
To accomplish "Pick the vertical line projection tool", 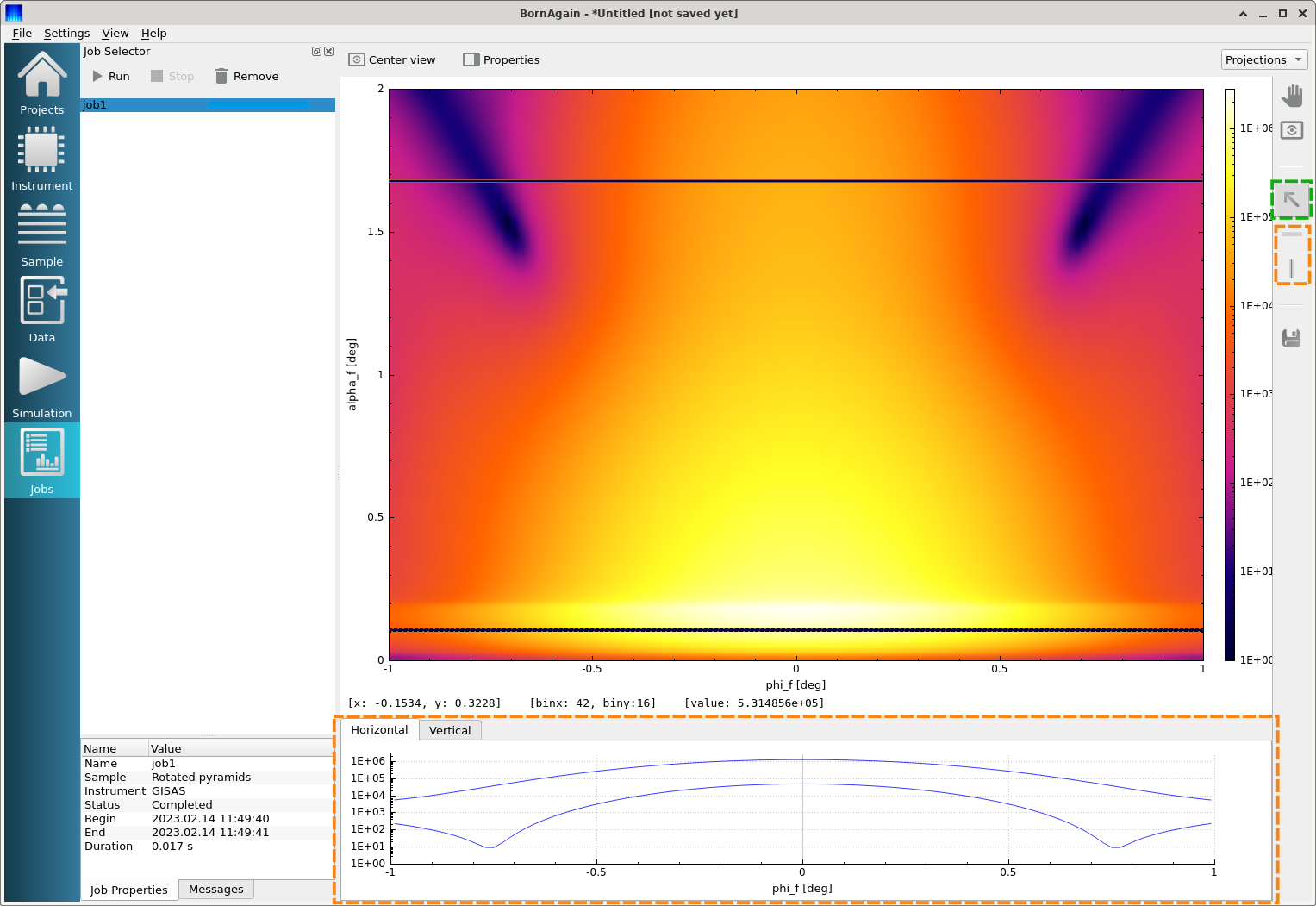I will pos(1291,269).
